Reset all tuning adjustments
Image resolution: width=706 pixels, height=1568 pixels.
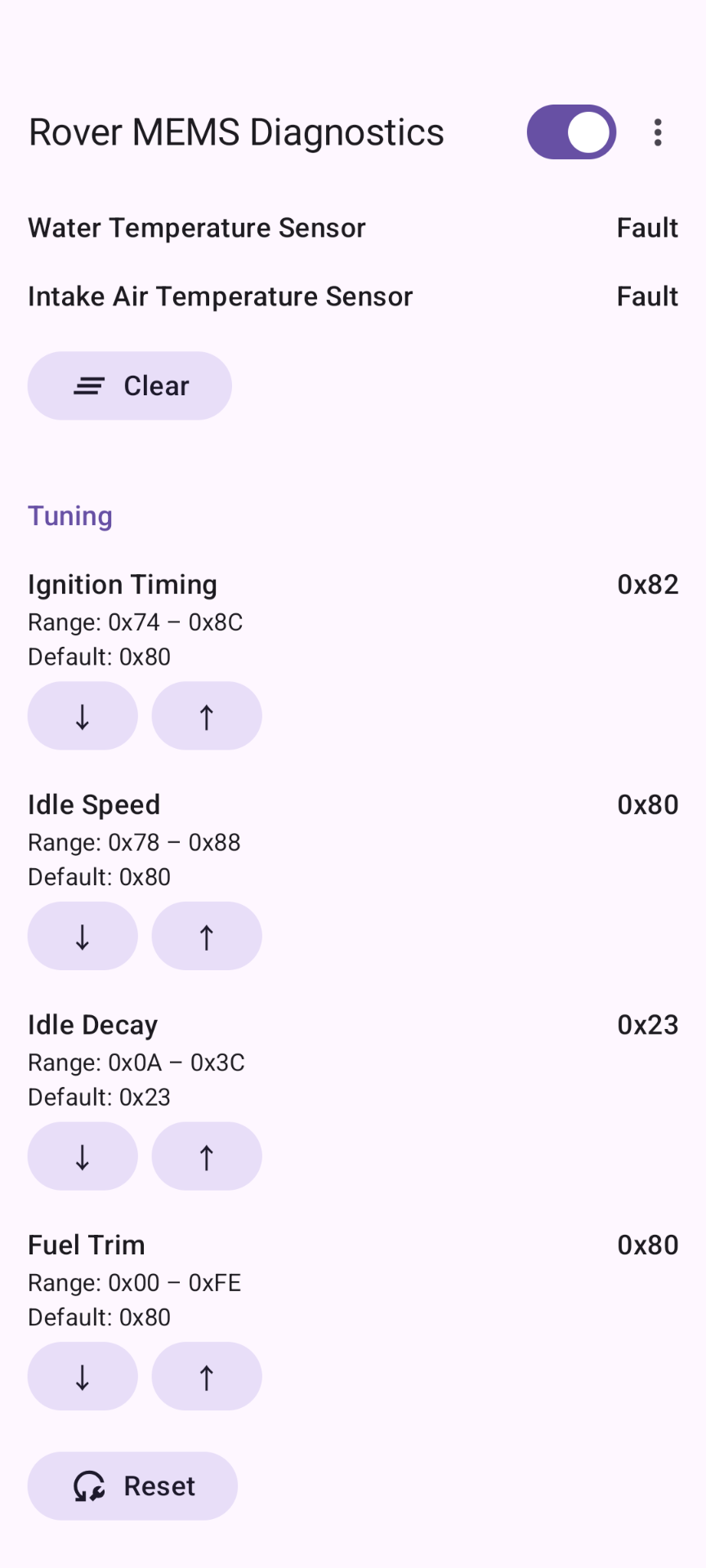[132, 1486]
